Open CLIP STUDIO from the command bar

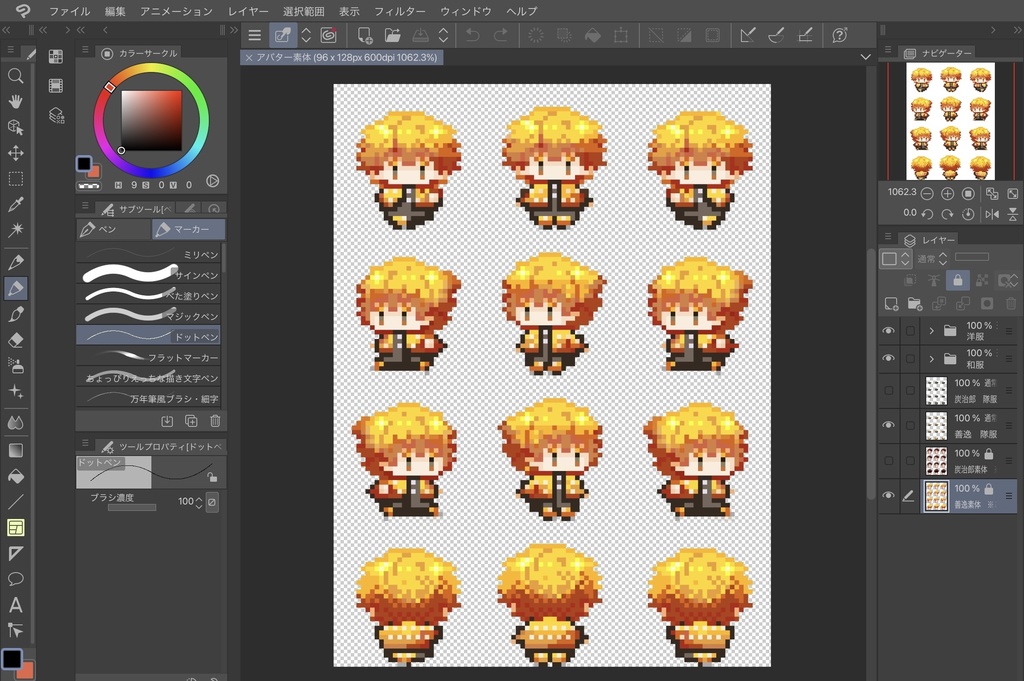(x=328, y=35)
